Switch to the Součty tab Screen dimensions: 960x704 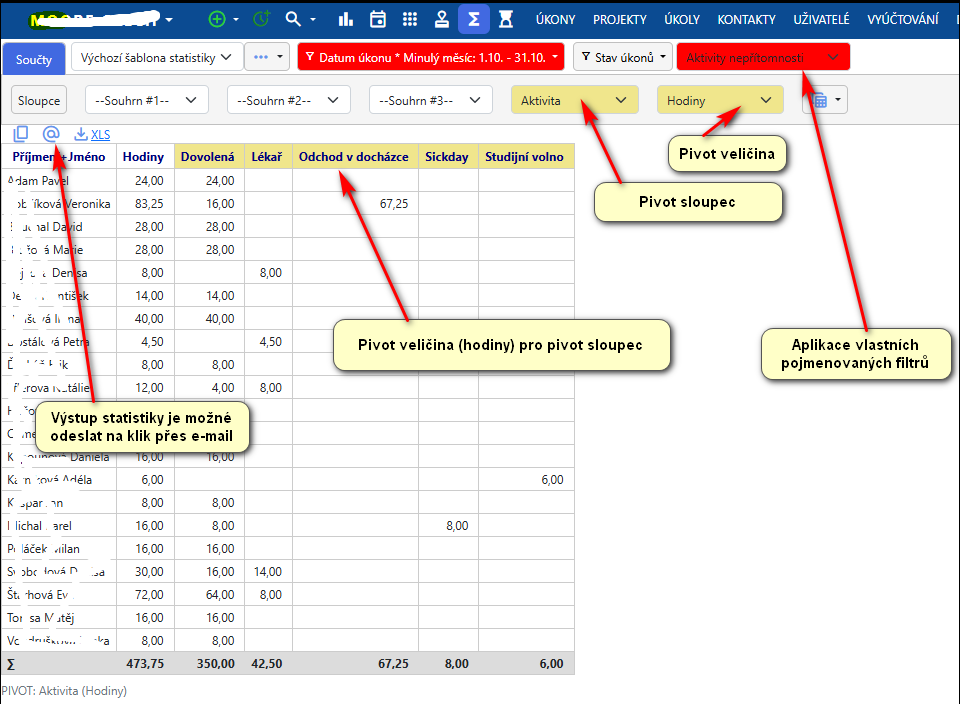(34, 59)
